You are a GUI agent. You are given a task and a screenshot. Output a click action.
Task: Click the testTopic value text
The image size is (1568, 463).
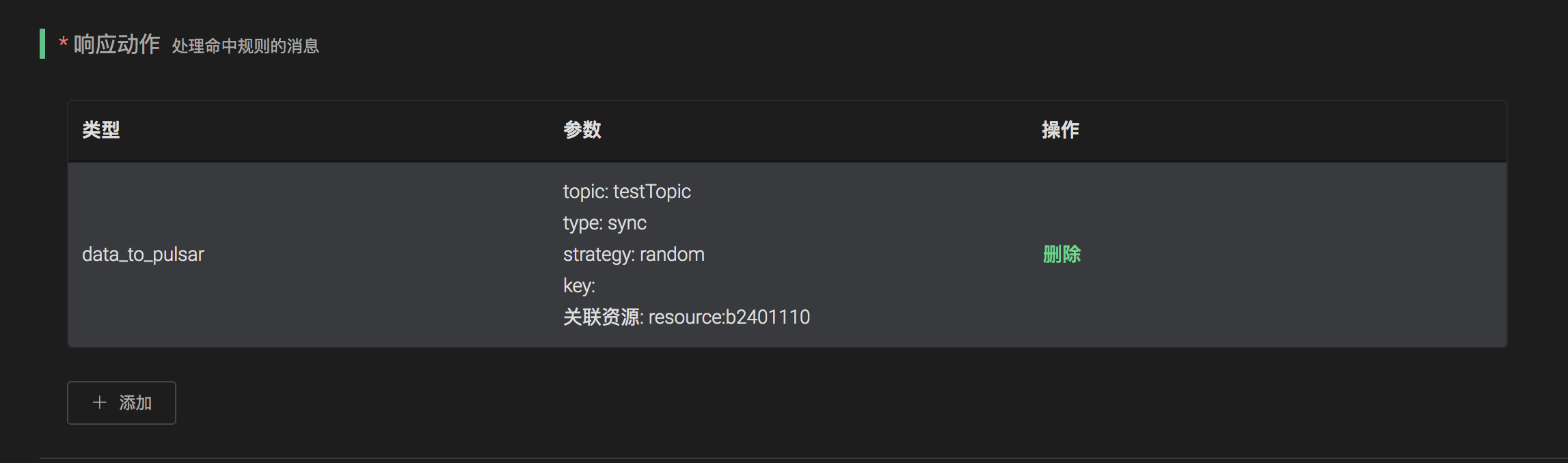(x=651, y=191)
